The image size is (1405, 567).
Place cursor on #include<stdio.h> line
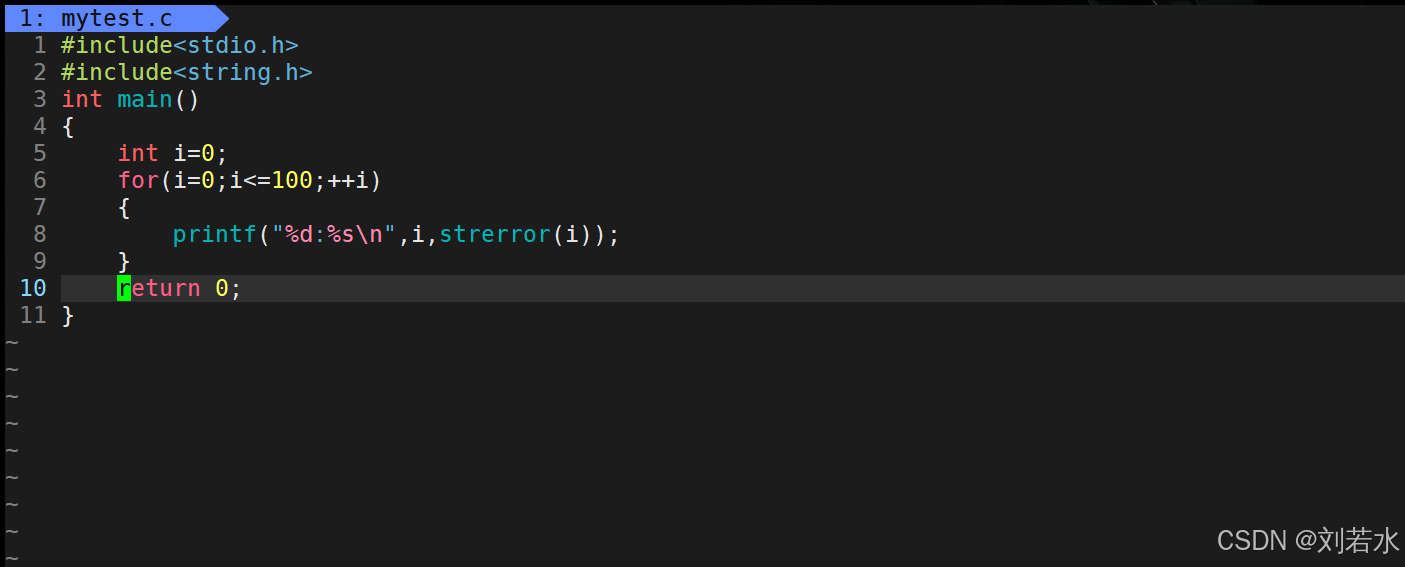pyautogui.click(x=180, y=45)
